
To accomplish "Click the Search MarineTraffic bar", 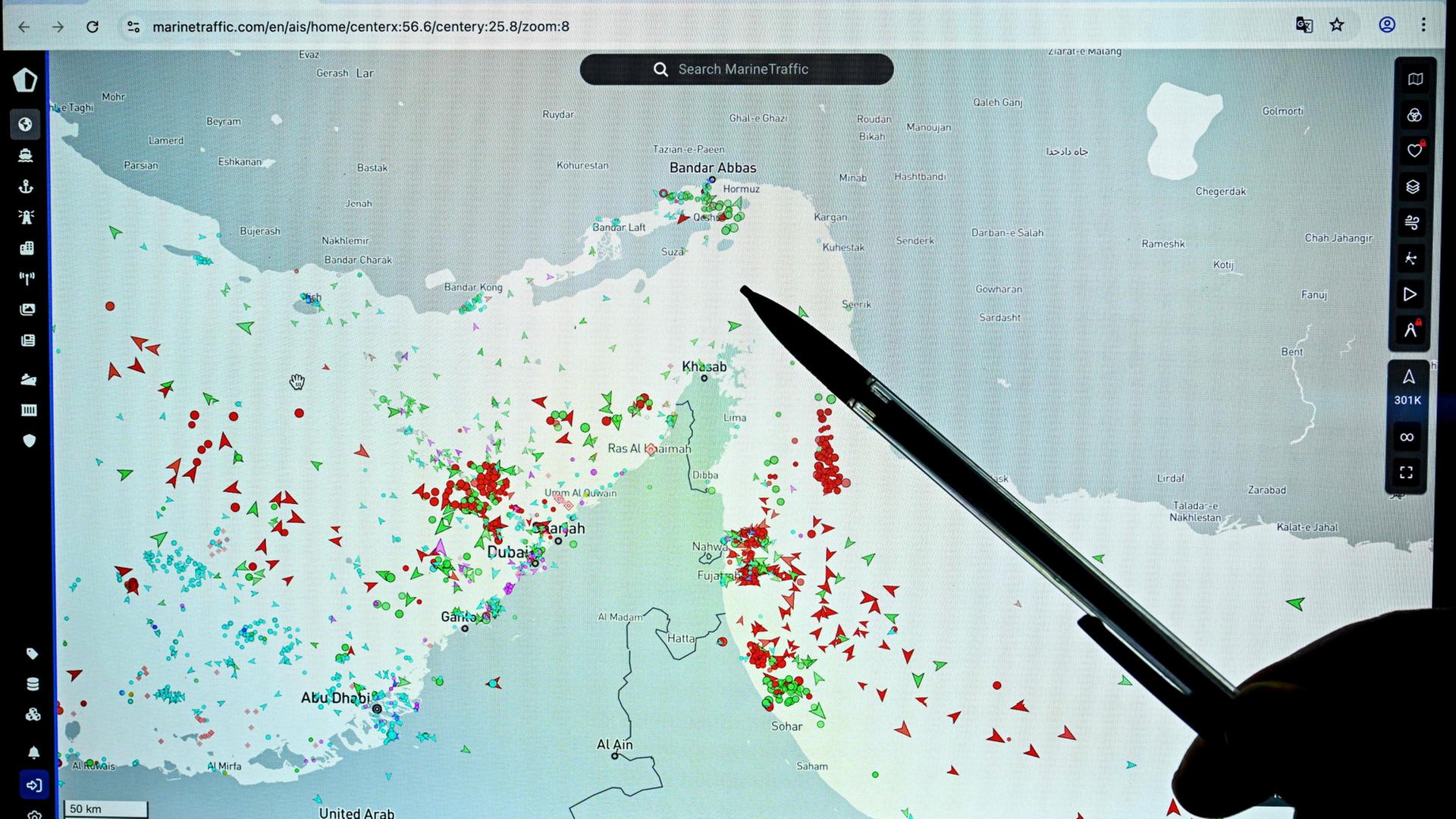I will pyautogui.click(x=736, y=69).
